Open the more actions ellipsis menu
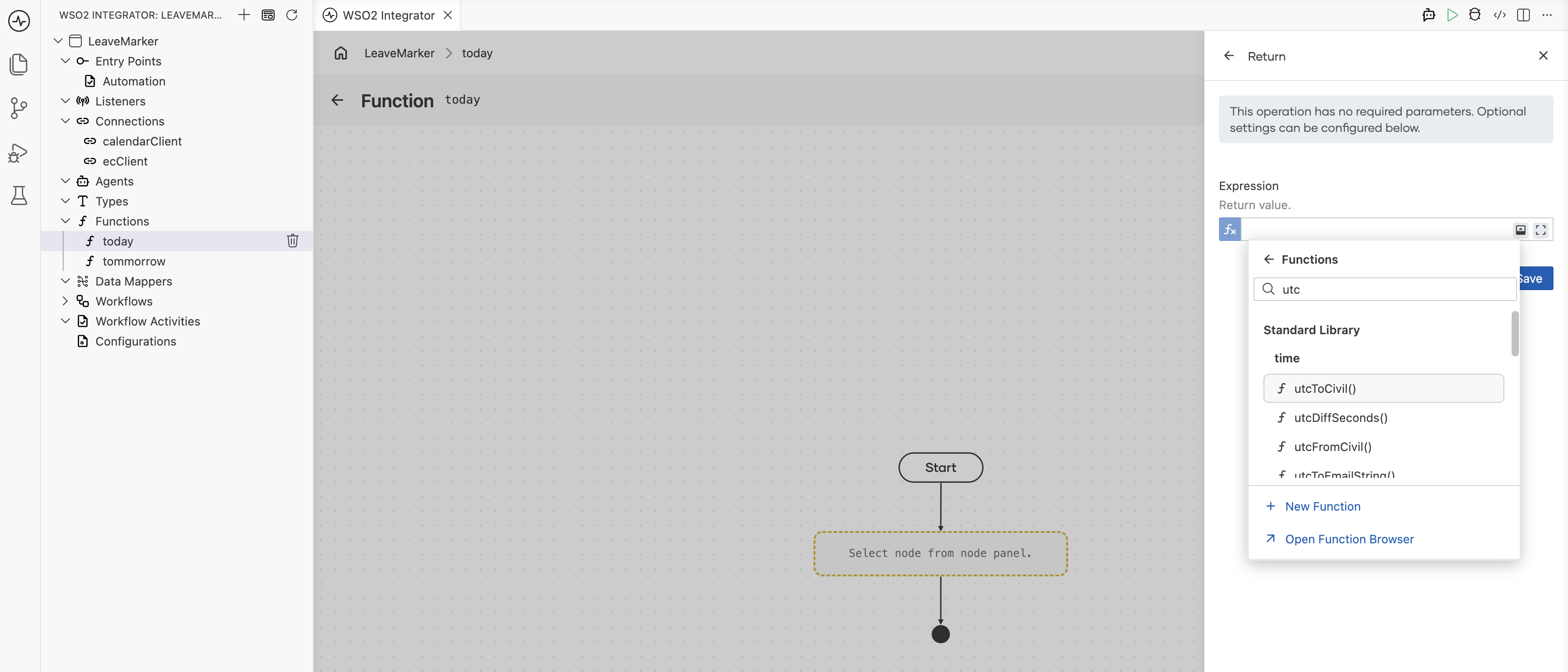The image size is (1568, 672). click(x=1547, y=15)
